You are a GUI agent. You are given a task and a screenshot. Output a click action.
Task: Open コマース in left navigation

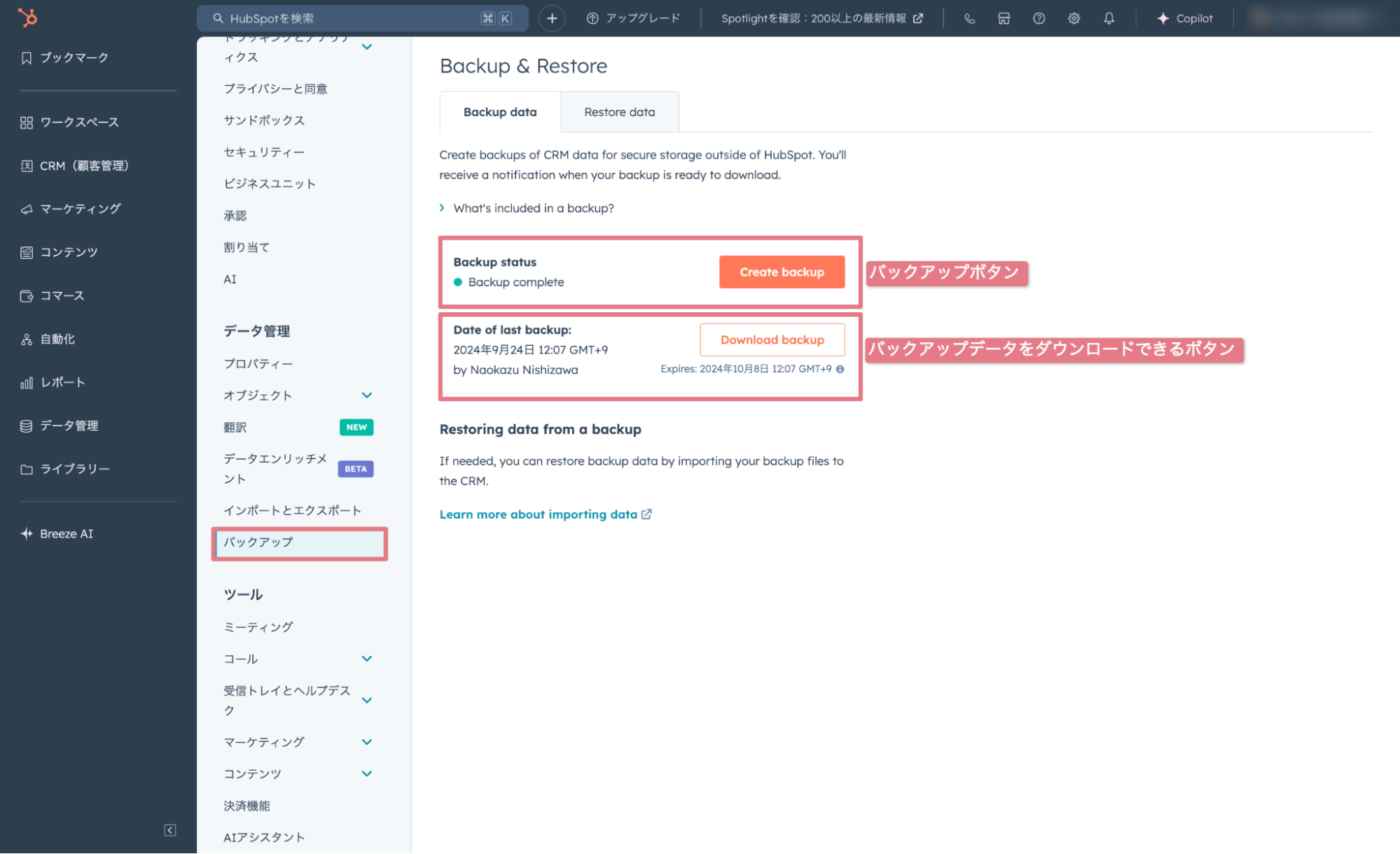pos(53,296)
